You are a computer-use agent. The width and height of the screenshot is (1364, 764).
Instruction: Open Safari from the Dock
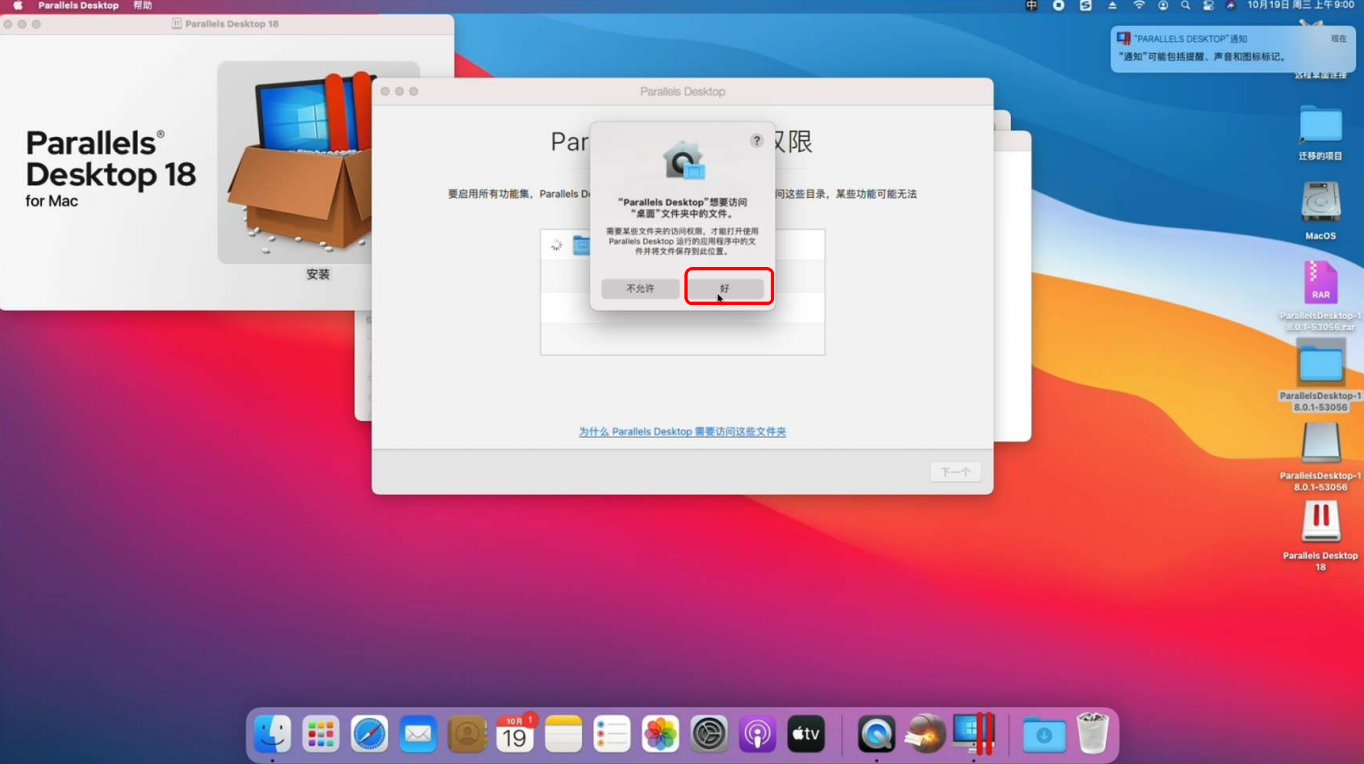(369, 735)
